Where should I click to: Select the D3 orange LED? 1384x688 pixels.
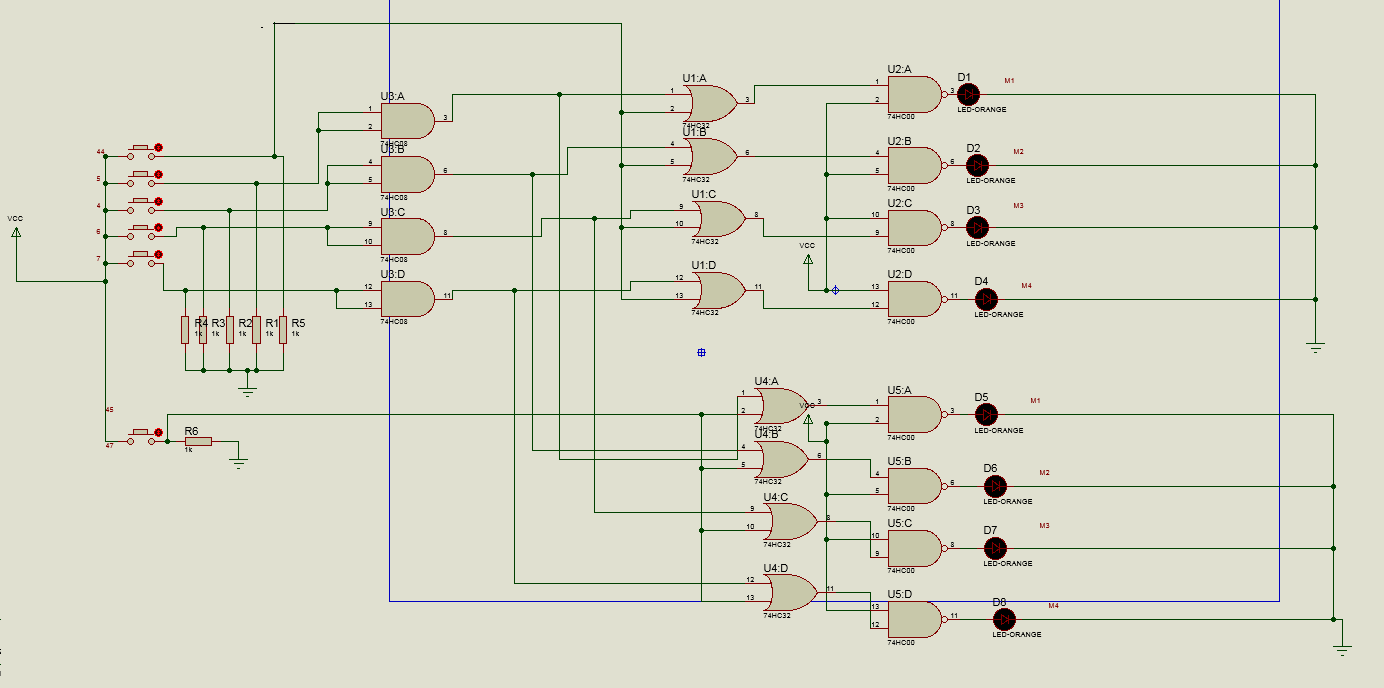click(x=977, y=228)
